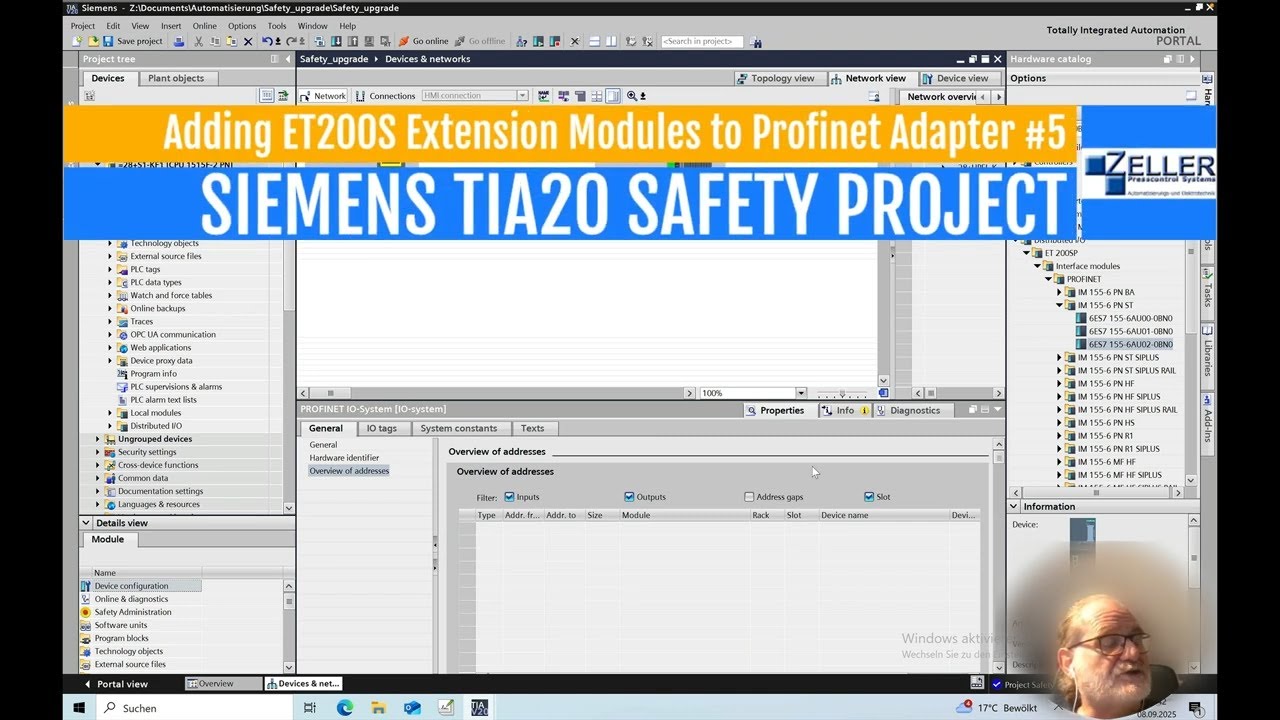Image resolution: width=1280 pixels, height=720 pixels.
Task: Enable the Address gaps checkbox
Action: (749, 496)
